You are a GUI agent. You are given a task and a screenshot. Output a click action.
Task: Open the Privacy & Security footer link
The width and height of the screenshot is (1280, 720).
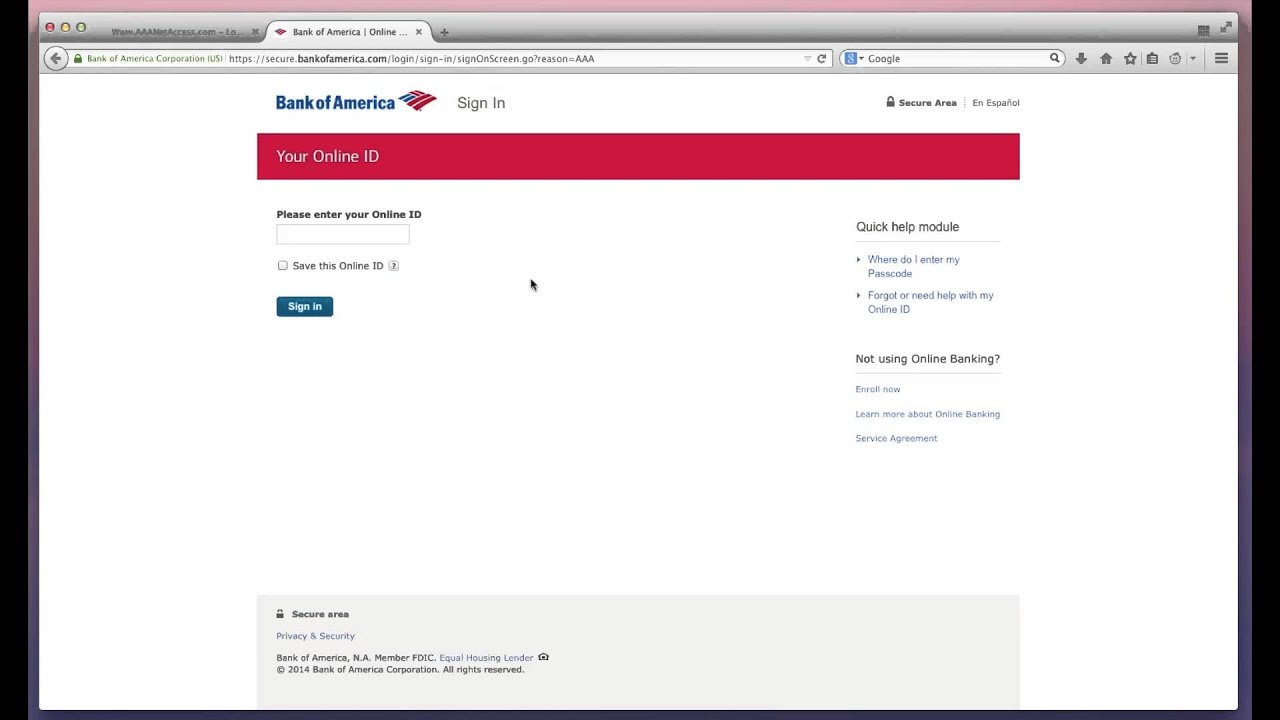316,636
